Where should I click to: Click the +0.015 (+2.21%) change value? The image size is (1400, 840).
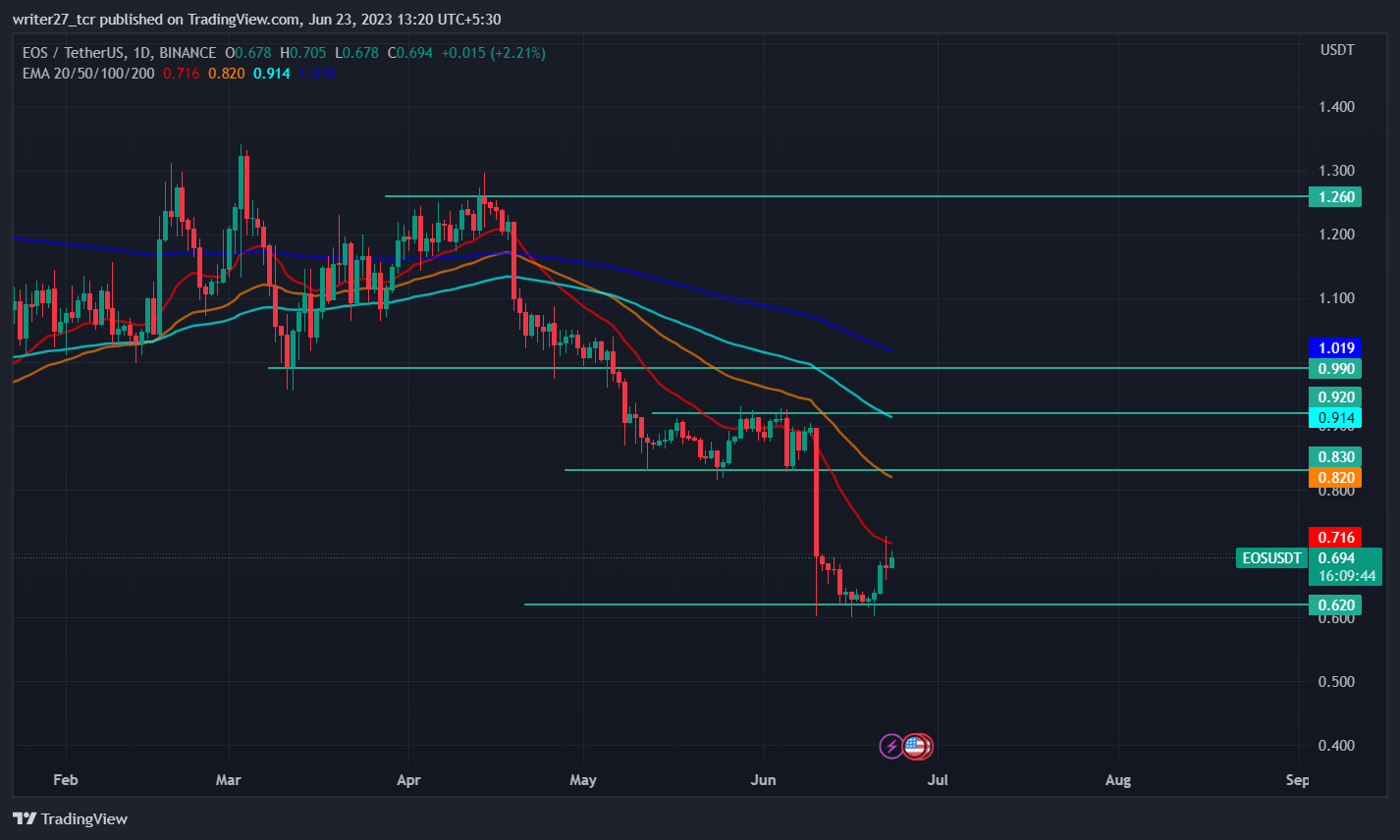click(492, 53)
